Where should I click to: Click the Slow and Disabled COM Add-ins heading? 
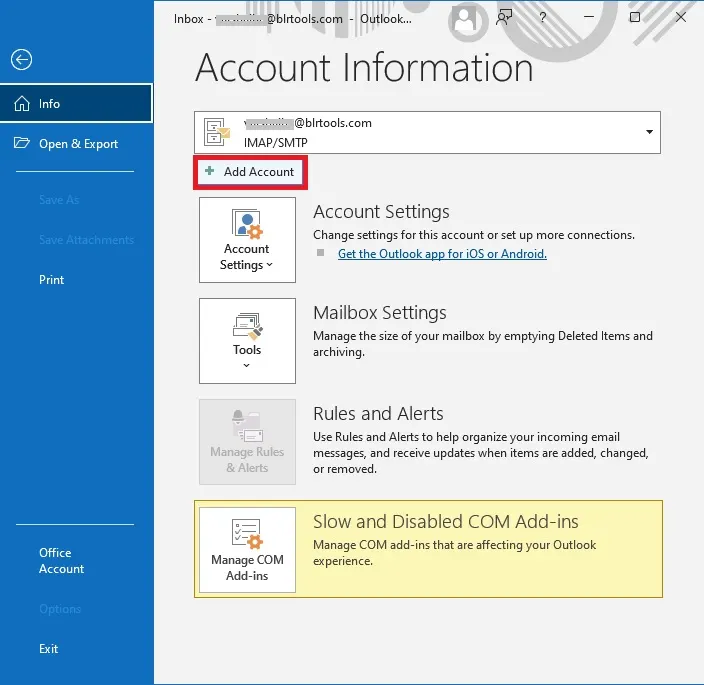click(x=445, y=522)
